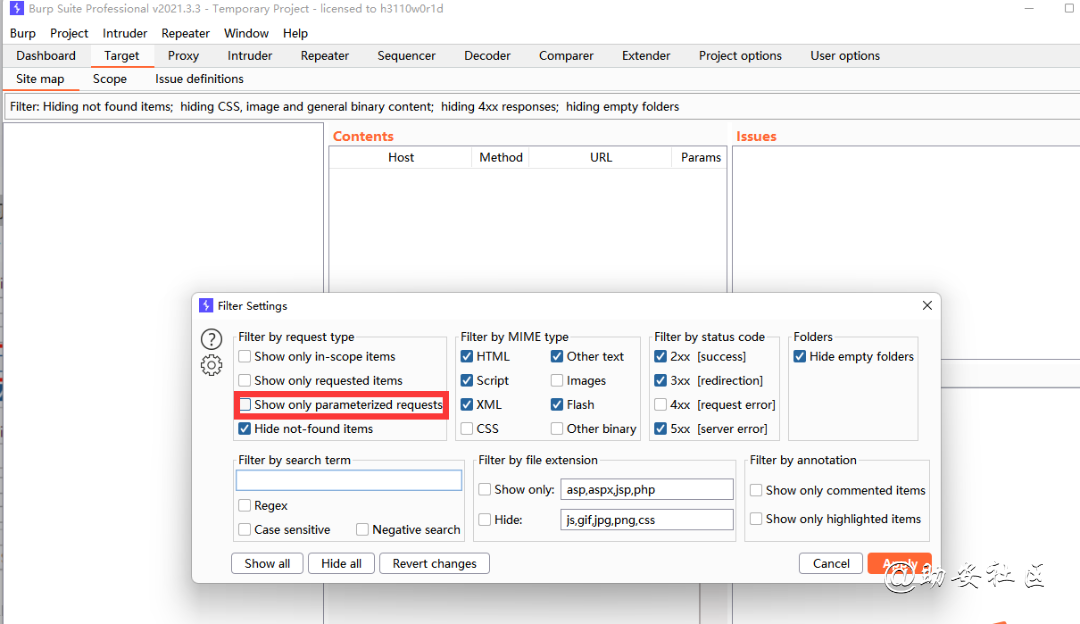Image resolution: width=1080 pixels, height=624 pixels.
Task: Click the Show only extensions field asp,aspx,jsp,php
Action: click(x=647, y=490)
